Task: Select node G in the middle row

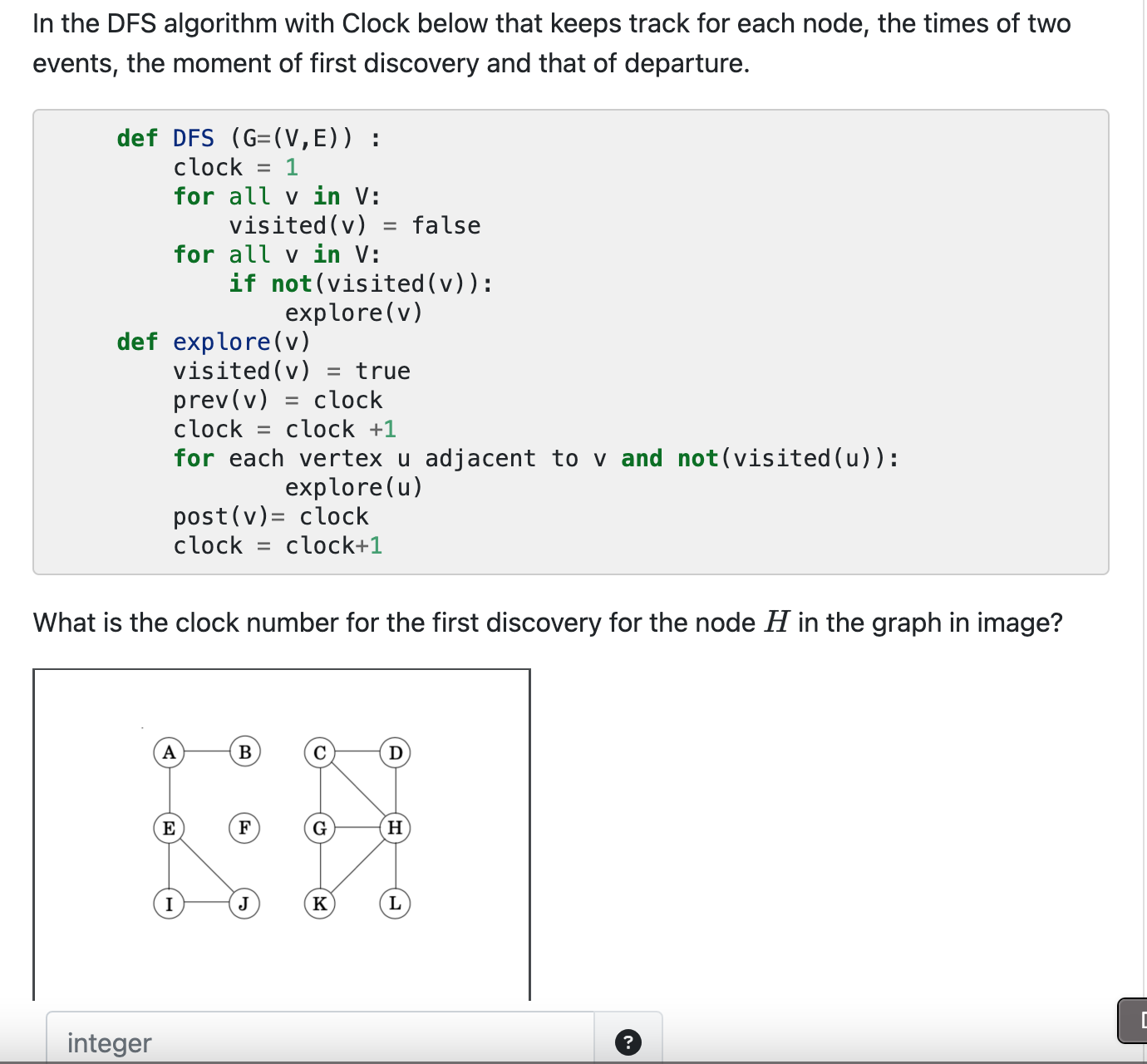Action: pyautogui.click(x=320, y=829)
